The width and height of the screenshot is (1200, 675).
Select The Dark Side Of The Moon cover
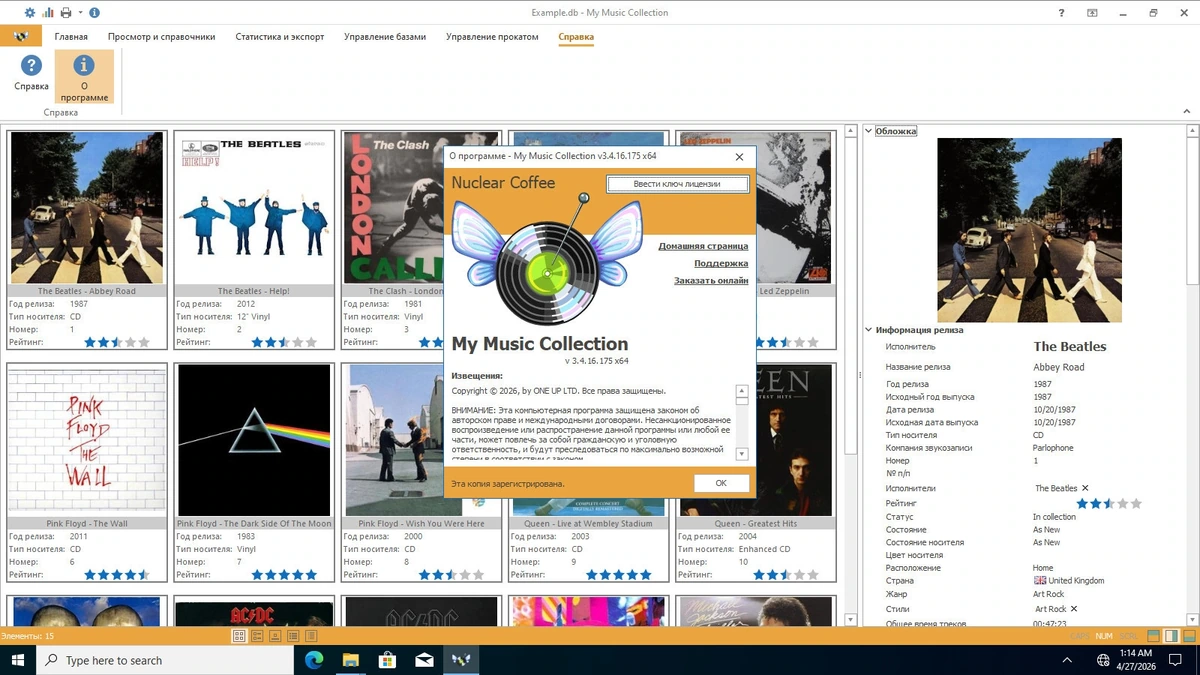[x=254, y=440]
